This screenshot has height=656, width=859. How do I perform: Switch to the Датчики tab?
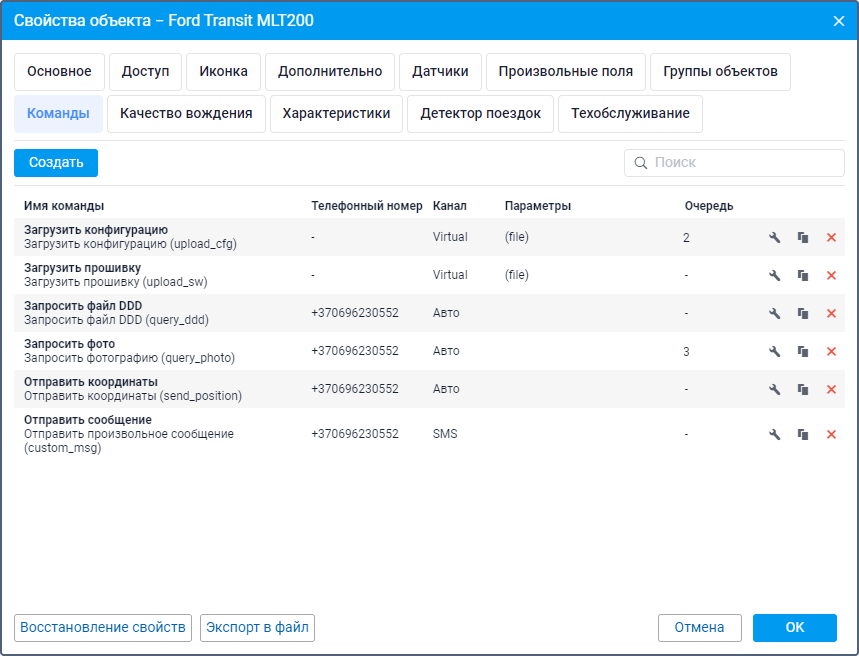coord(440,72)
